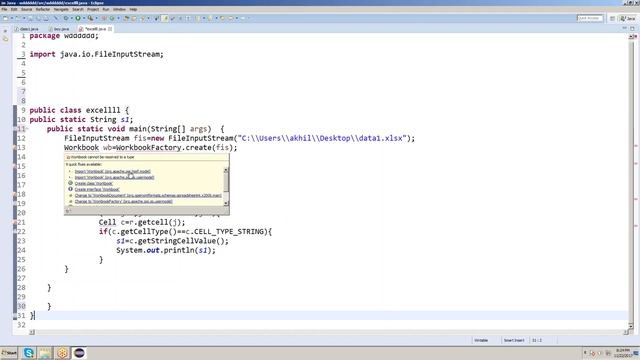Viewport: 640px width, 360px height.
Task: Open the Edit menu
Action: (x=14, y=9)
